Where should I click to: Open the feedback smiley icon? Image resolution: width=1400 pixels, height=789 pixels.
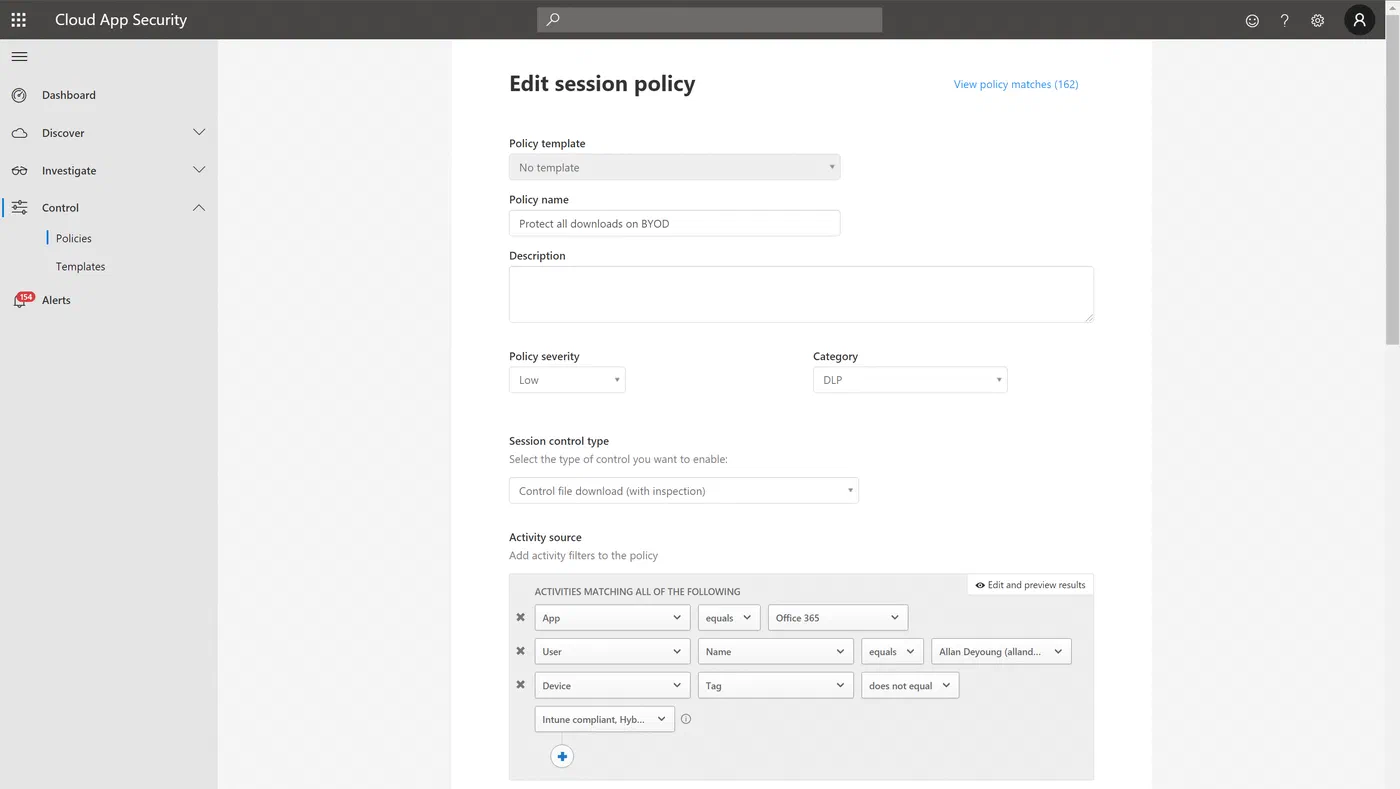(x=1252, y=20)
